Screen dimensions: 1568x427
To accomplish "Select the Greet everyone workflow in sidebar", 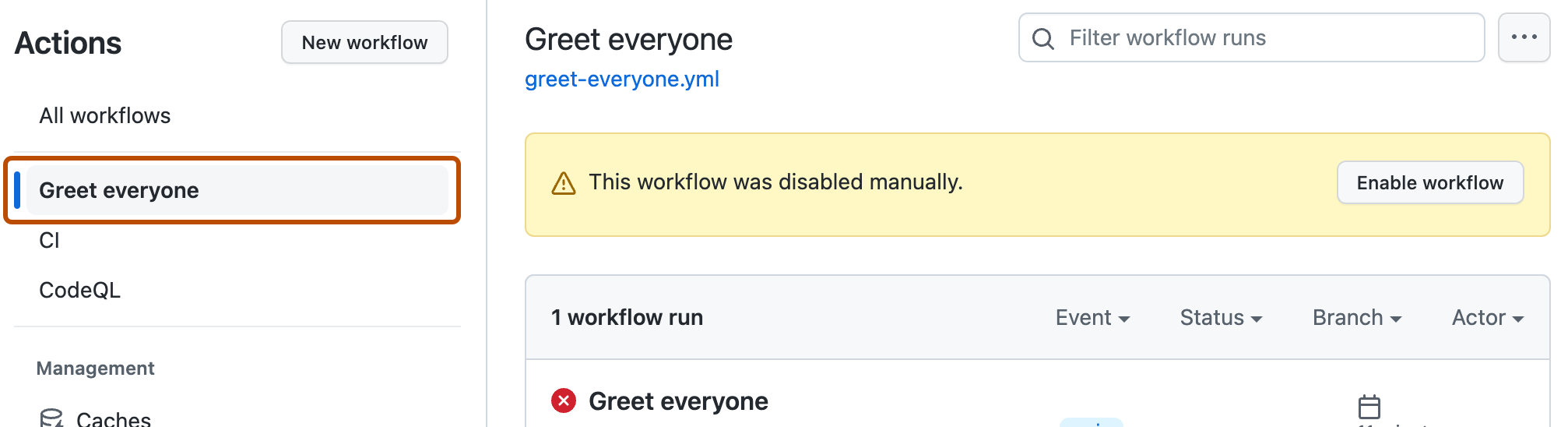I will point(119,191).
